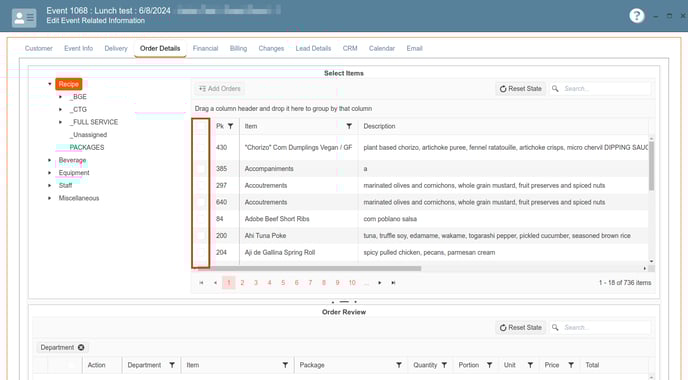Viewport: 688px width, 380px height.
Task: Check the row for item 640 Accoutrements
Action: 201,202
